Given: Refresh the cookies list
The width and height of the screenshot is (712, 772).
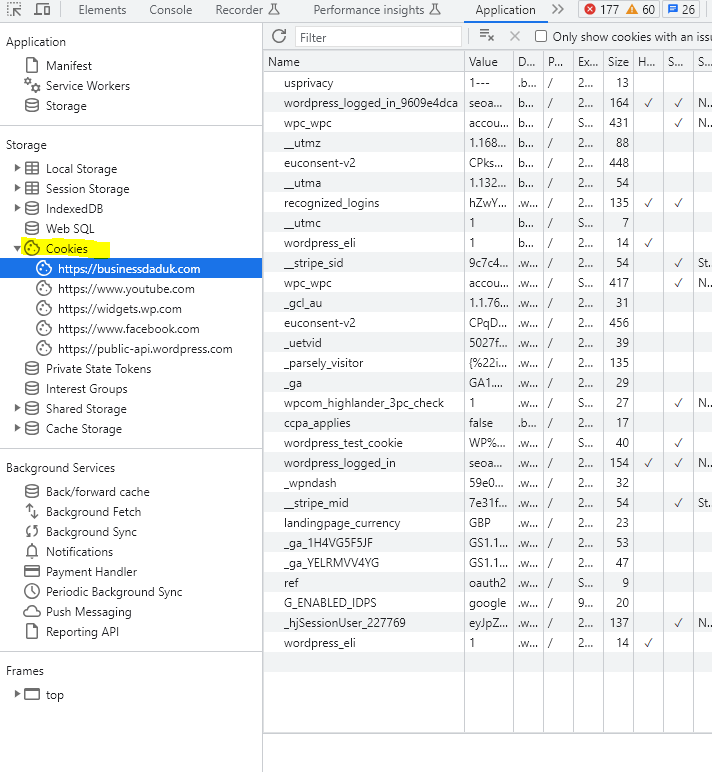Looking at the screenshot, I should pyautogui.click(x=279, y=36).
